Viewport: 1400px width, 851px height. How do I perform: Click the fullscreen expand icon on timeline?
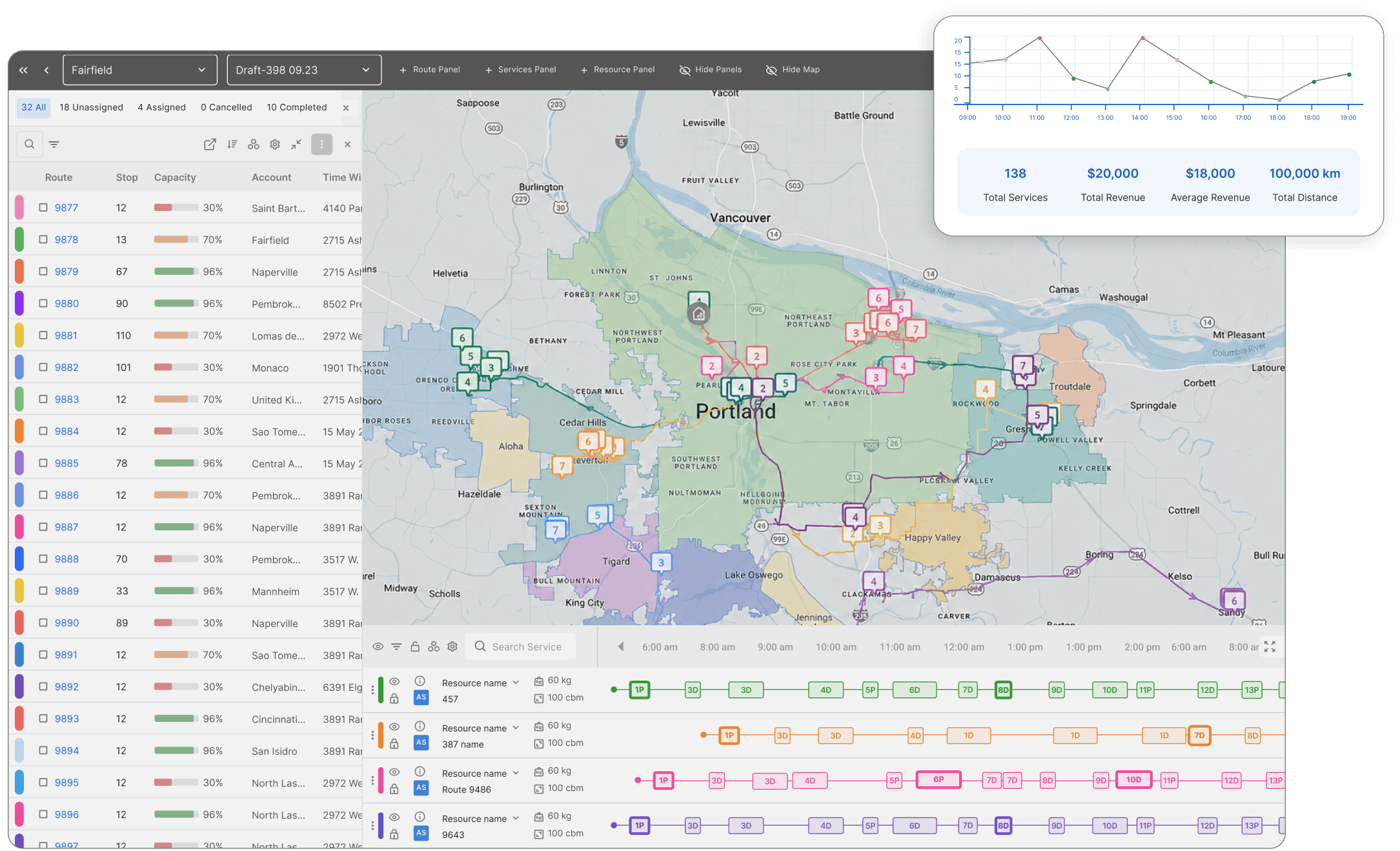pyautogui.click(x=1270, y=646)
